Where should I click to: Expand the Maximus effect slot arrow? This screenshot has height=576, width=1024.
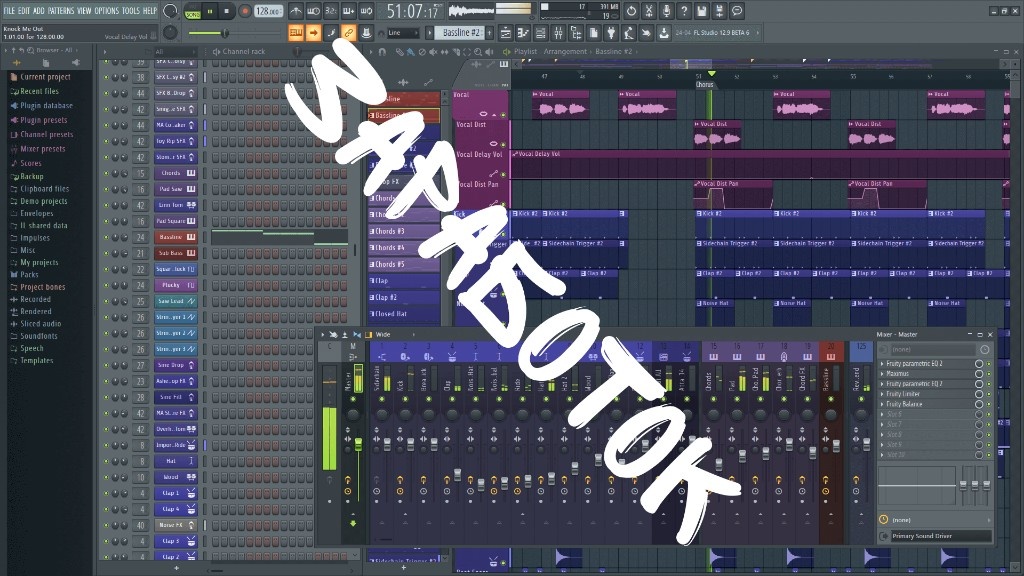(x=882, y=374)
